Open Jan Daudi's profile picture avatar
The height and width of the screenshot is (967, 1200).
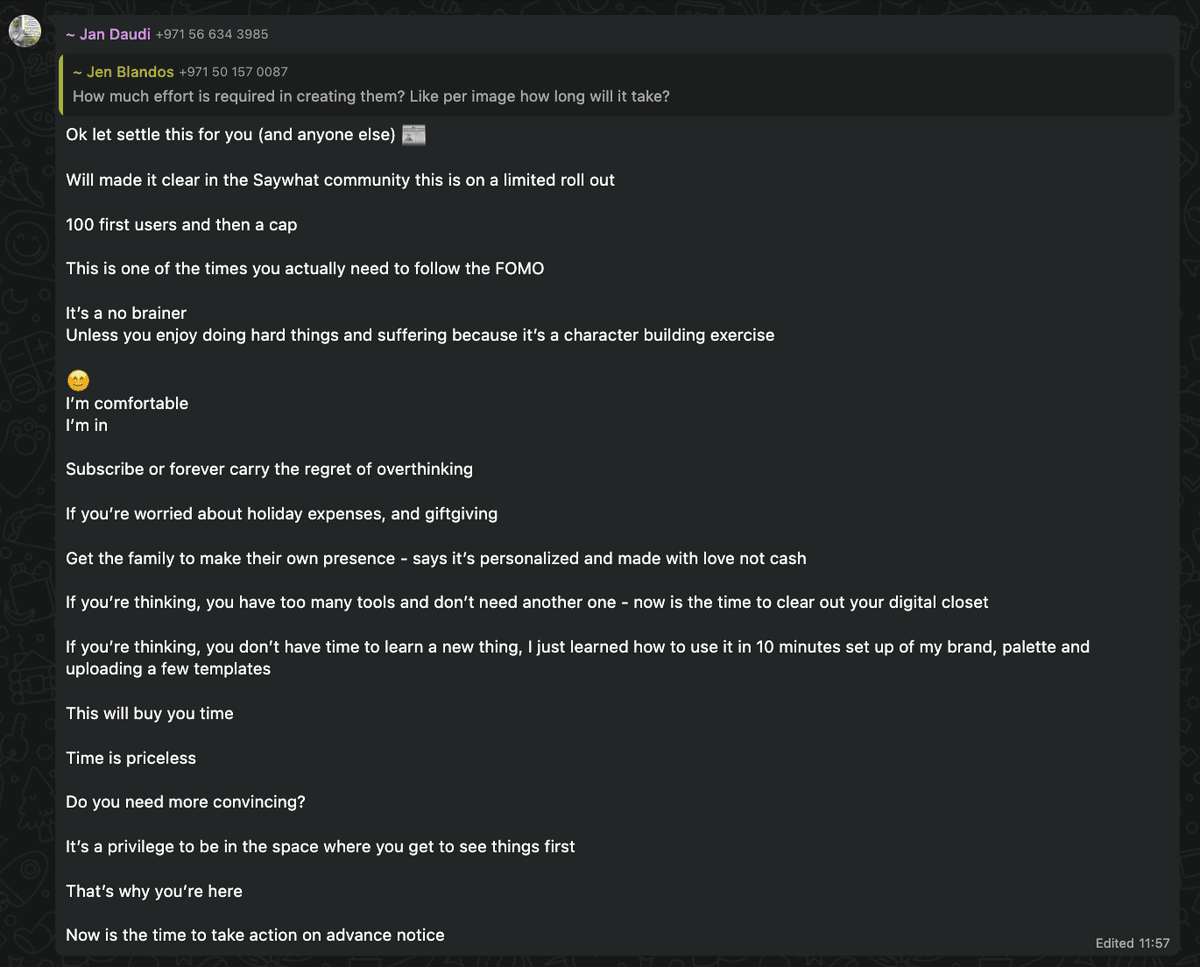coord(25,32)
